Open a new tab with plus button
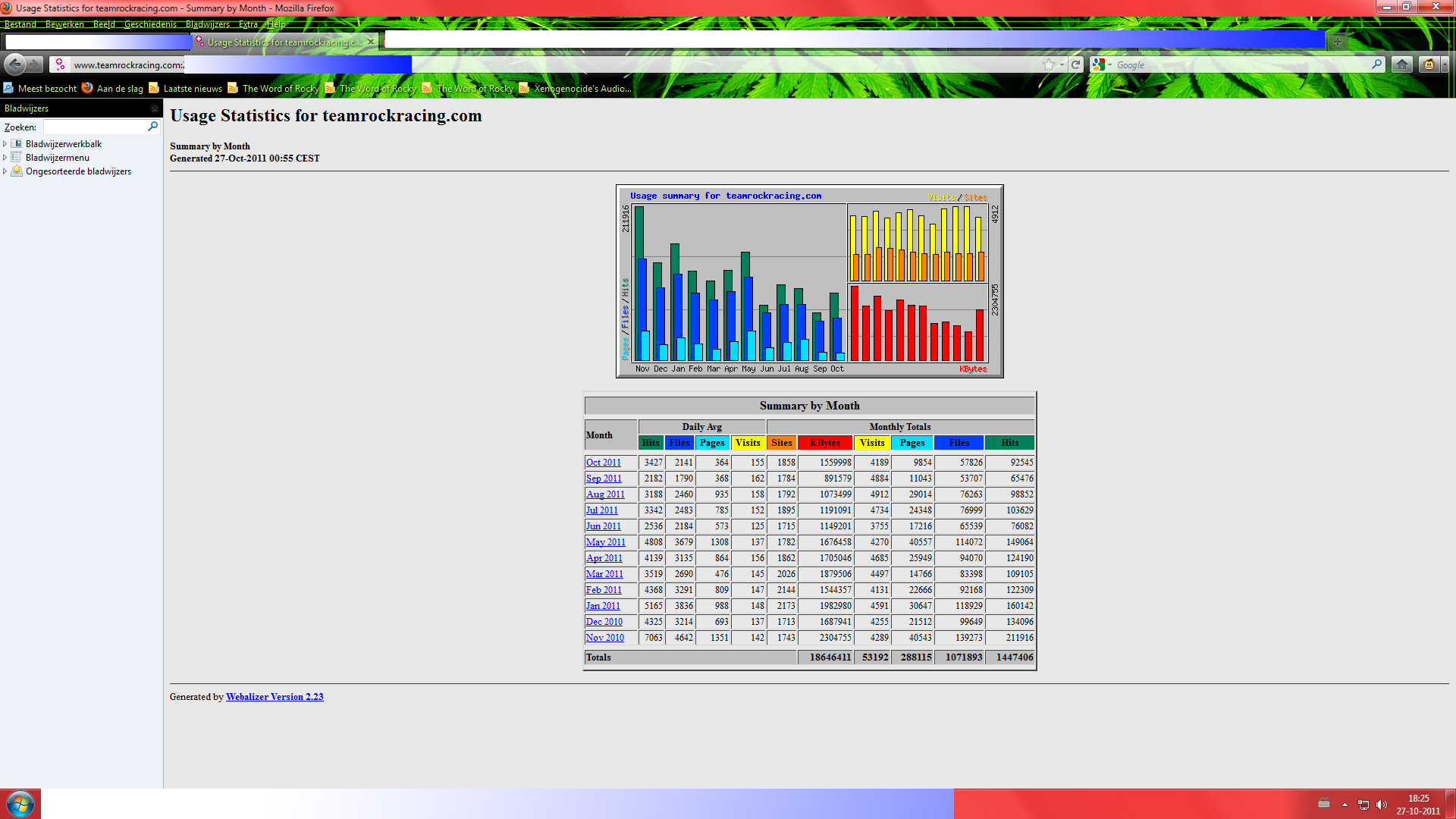 [x=1338, y=42]
